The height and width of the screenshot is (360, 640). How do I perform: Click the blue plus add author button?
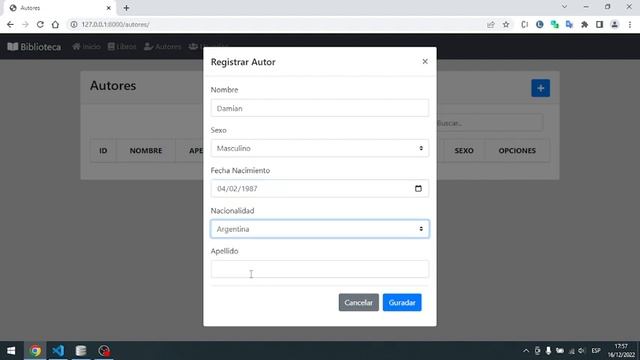click(540, 88)
